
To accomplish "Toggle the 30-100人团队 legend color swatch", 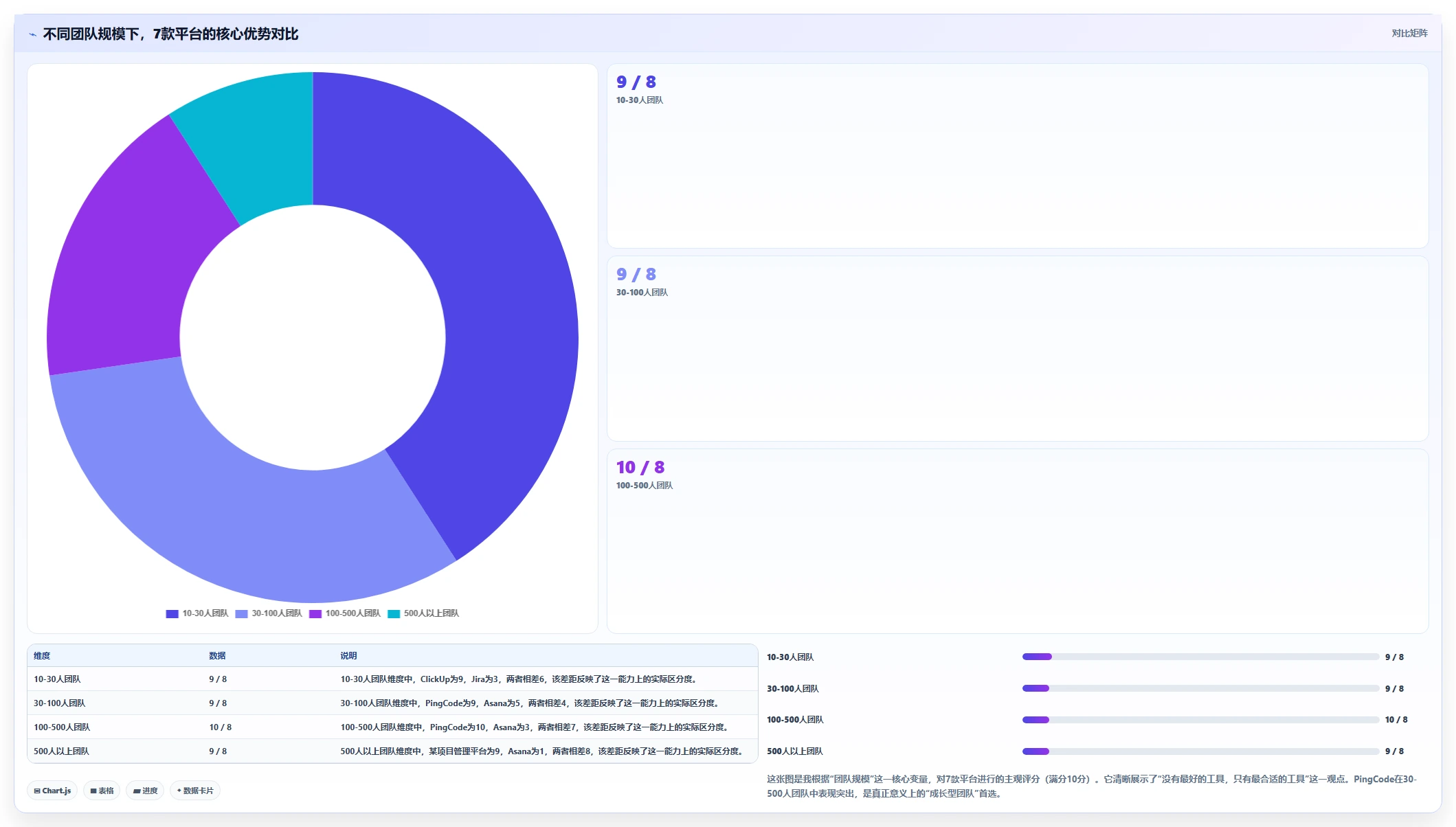I will [x=241, y=613].
